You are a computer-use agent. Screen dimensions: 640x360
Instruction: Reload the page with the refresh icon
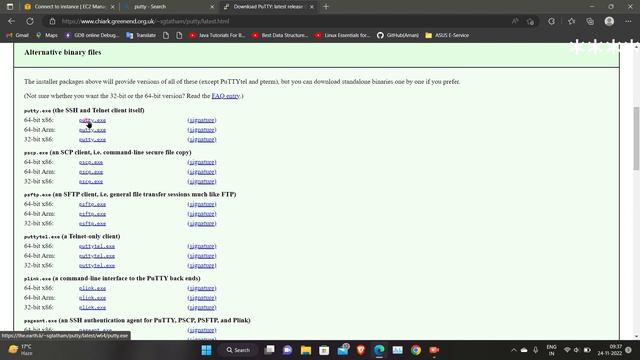tap(30, 21)
